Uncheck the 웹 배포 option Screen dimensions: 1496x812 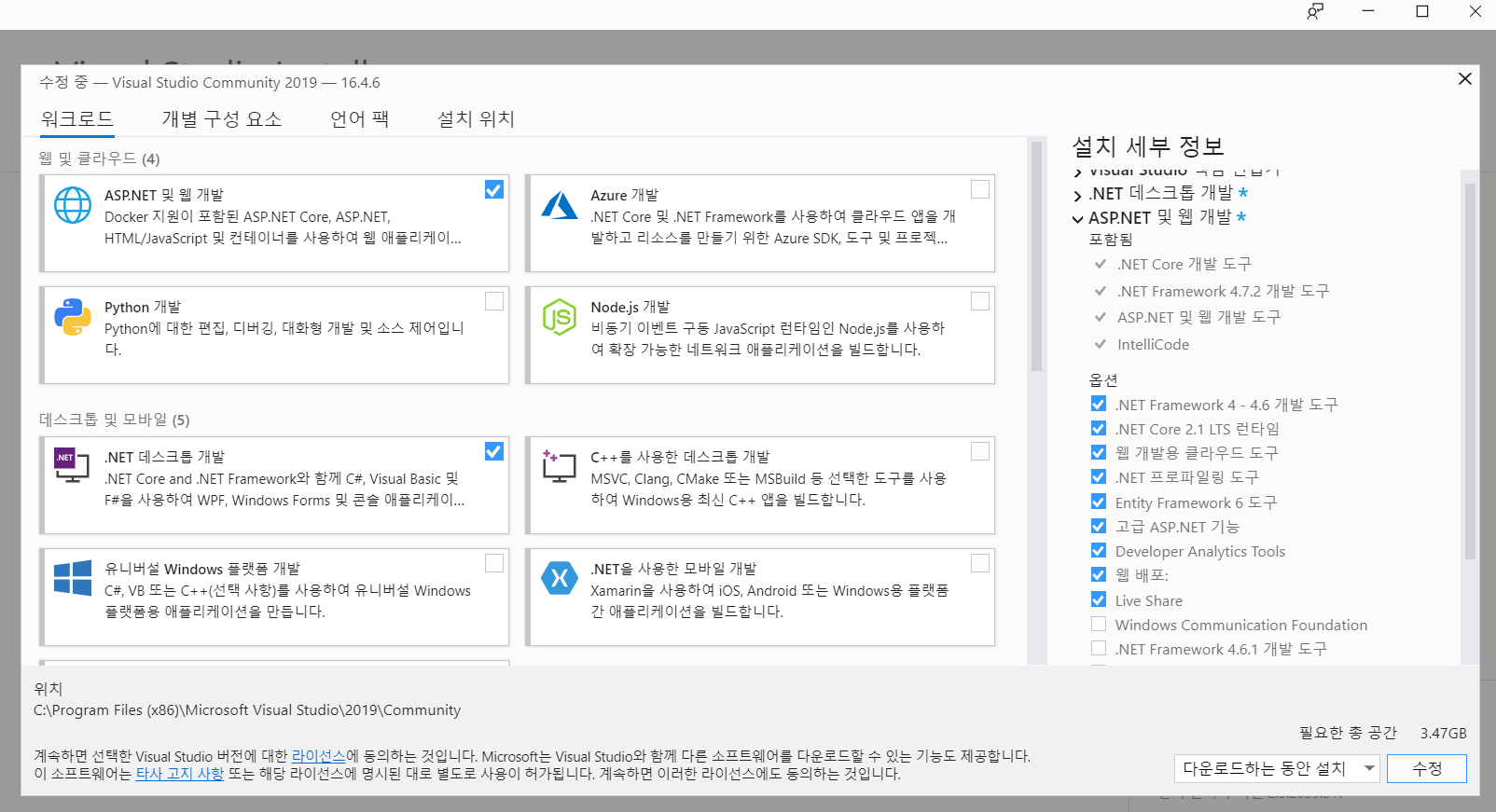[1099, 574]
